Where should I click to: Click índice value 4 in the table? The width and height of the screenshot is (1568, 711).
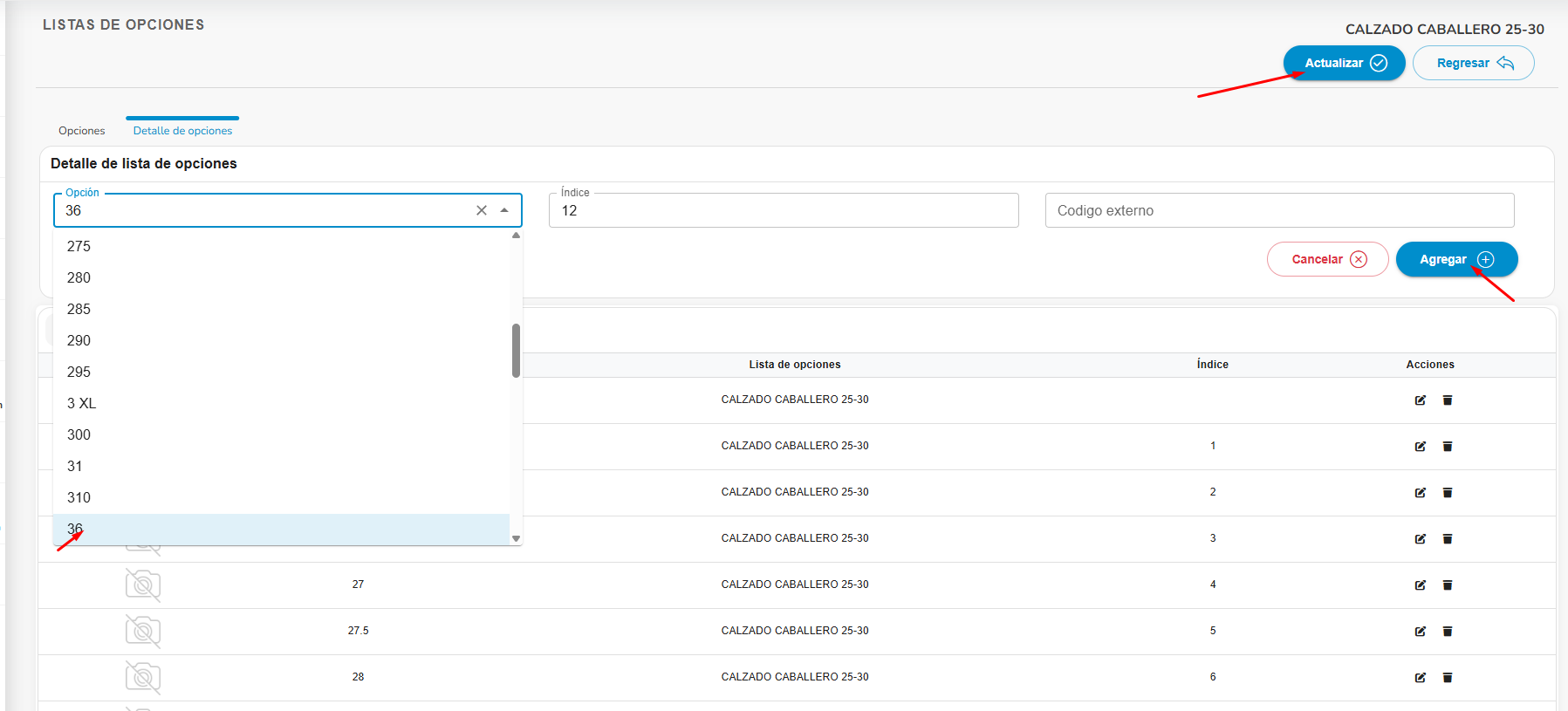click(x=1213, y=585)
